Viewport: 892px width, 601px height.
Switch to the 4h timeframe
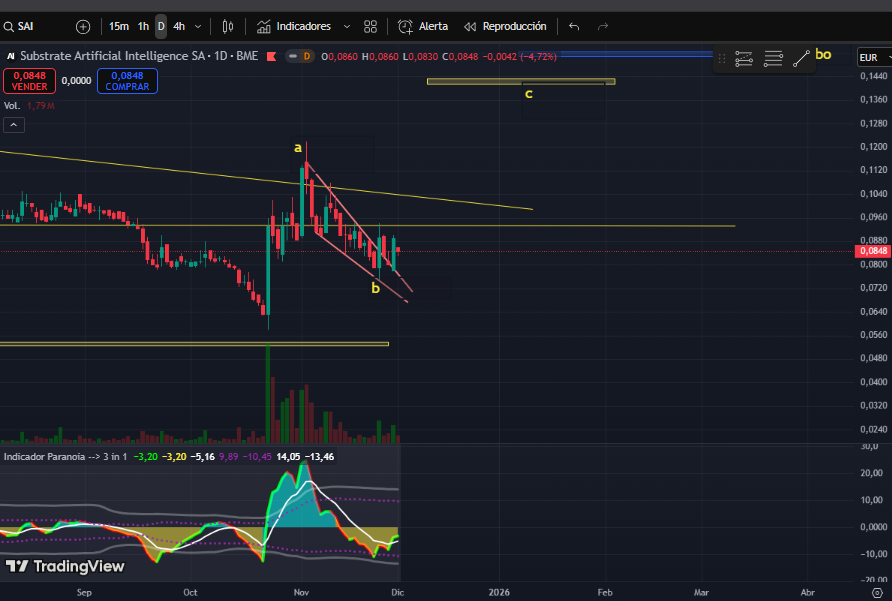pos(178,26)
